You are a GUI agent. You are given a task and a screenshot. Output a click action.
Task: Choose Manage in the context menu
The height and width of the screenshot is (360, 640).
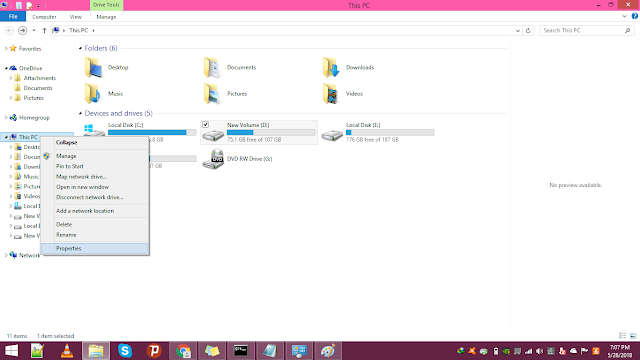coord(95,156)
